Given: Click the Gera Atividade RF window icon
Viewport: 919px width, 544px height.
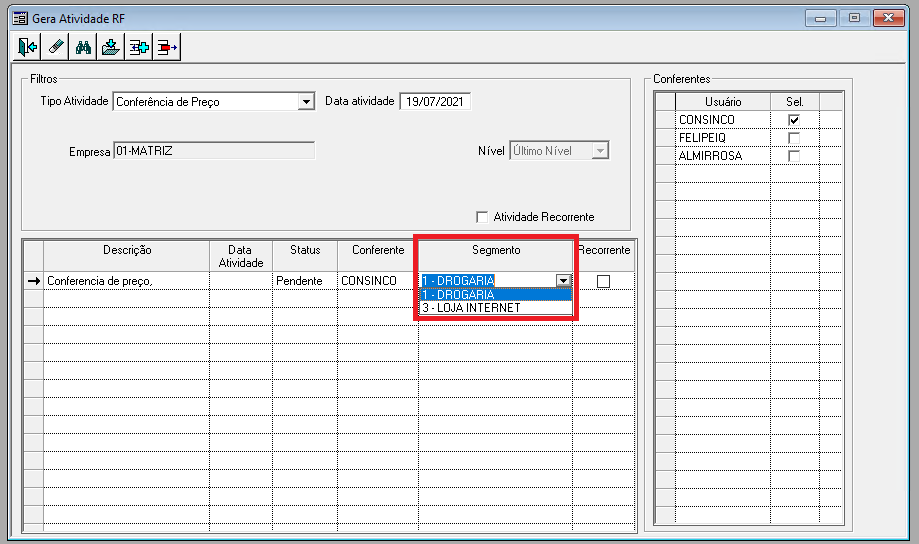Looking at the screenshot, I should click(20, 18).
